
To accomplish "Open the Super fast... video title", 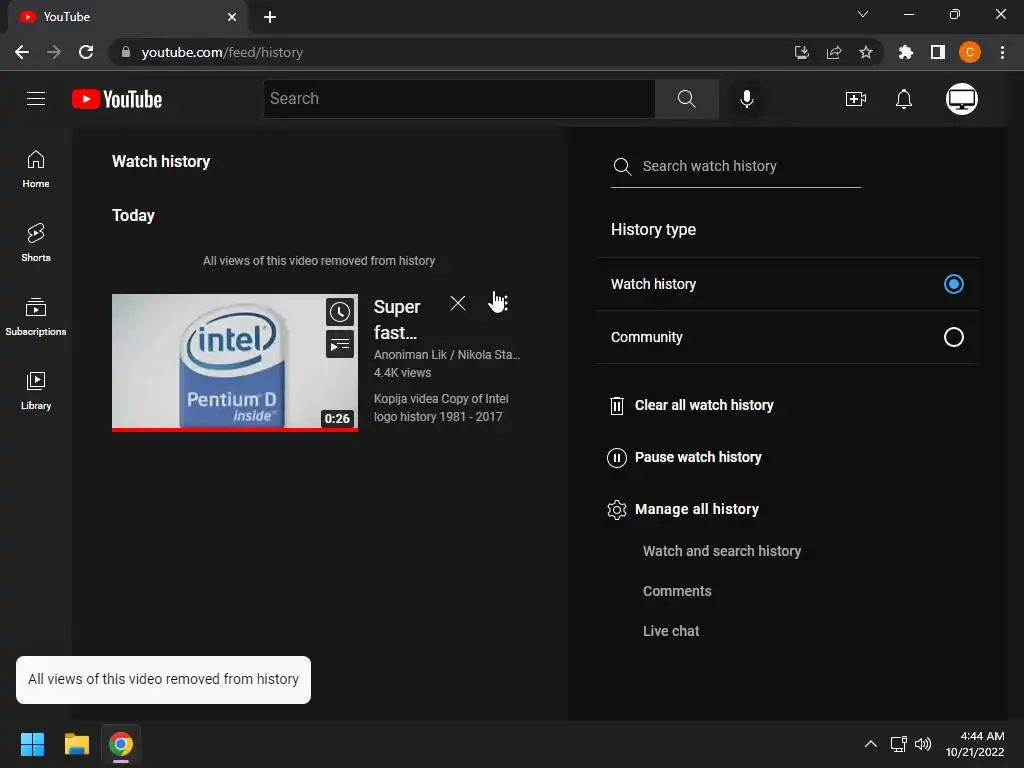I will [x=397, y=319].
